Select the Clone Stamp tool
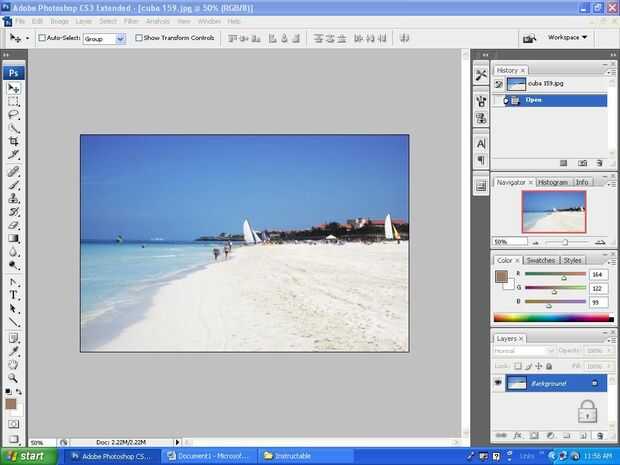The image size is (620, 465). click(x=13, y=198)
